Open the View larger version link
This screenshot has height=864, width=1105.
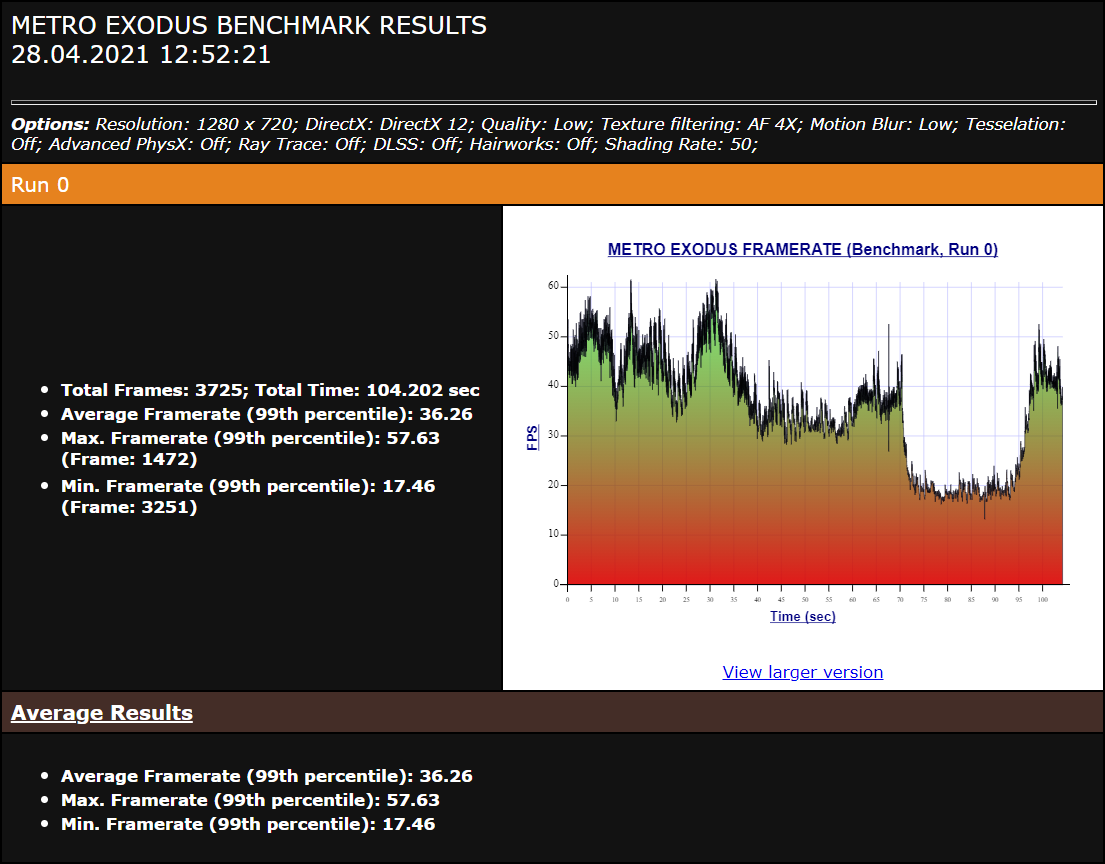tap(803, 672)
